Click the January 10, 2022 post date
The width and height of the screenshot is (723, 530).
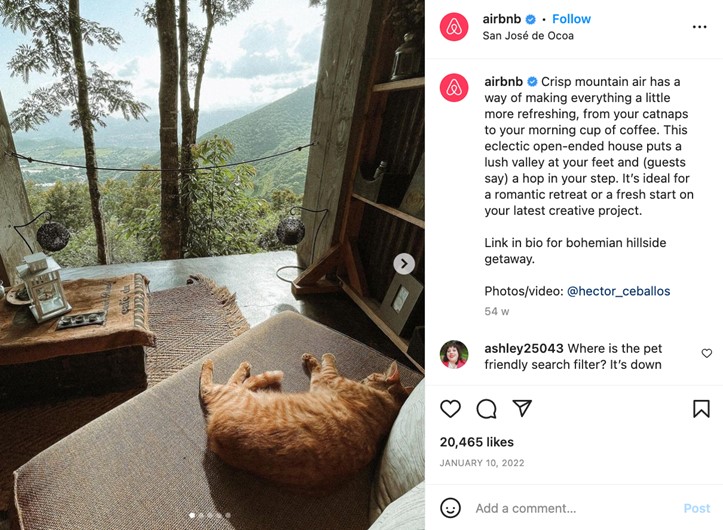pos(480,463)
